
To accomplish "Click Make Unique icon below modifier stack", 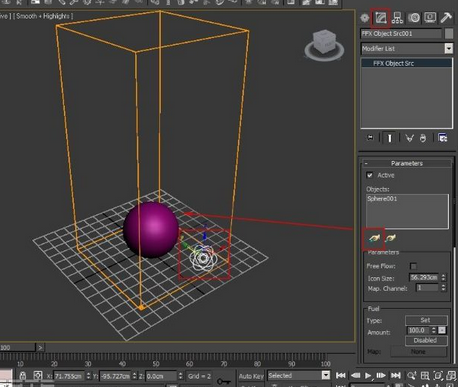I will tap(410, 138).
